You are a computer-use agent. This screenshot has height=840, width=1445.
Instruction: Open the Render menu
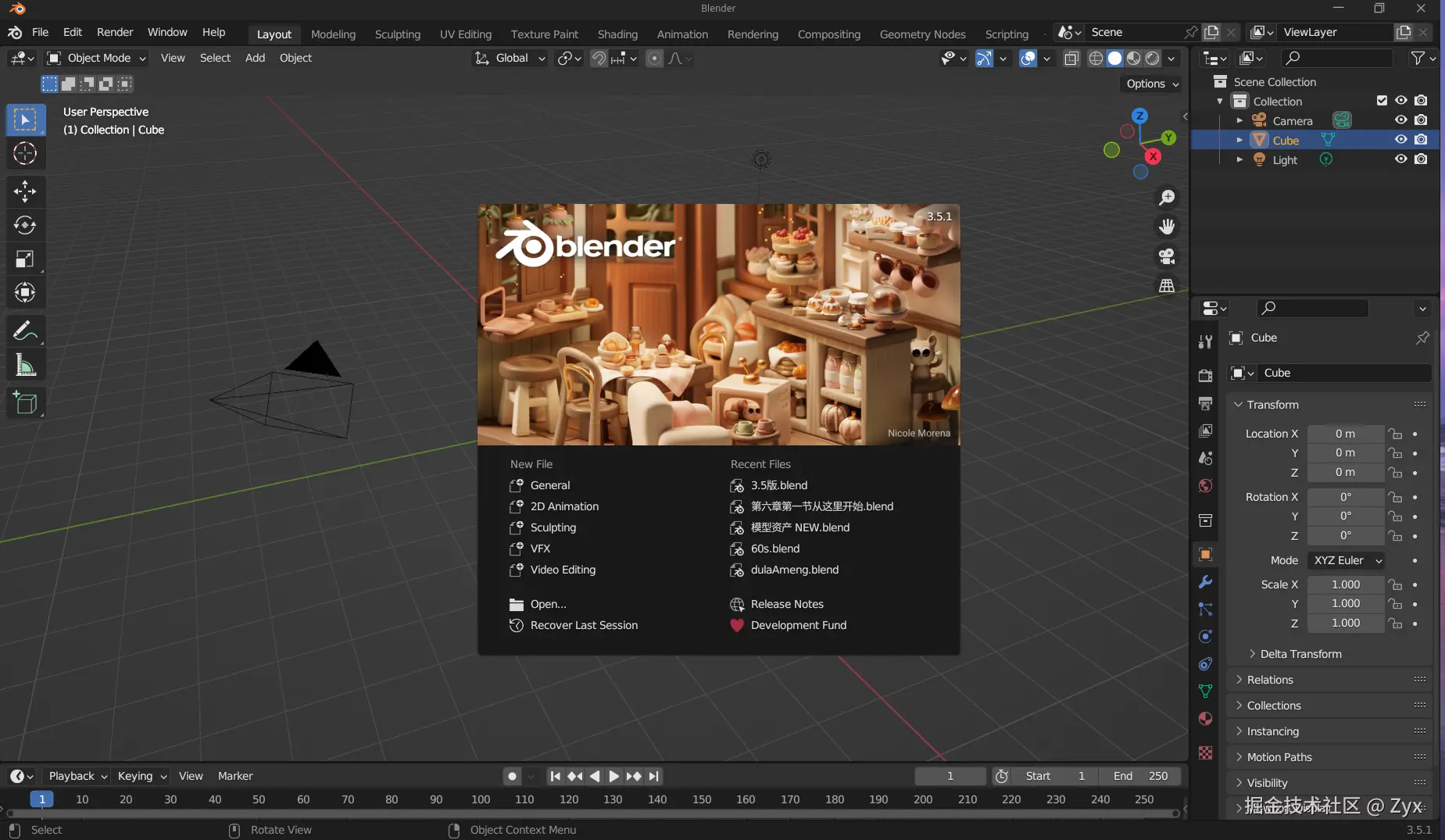[115, 32]
